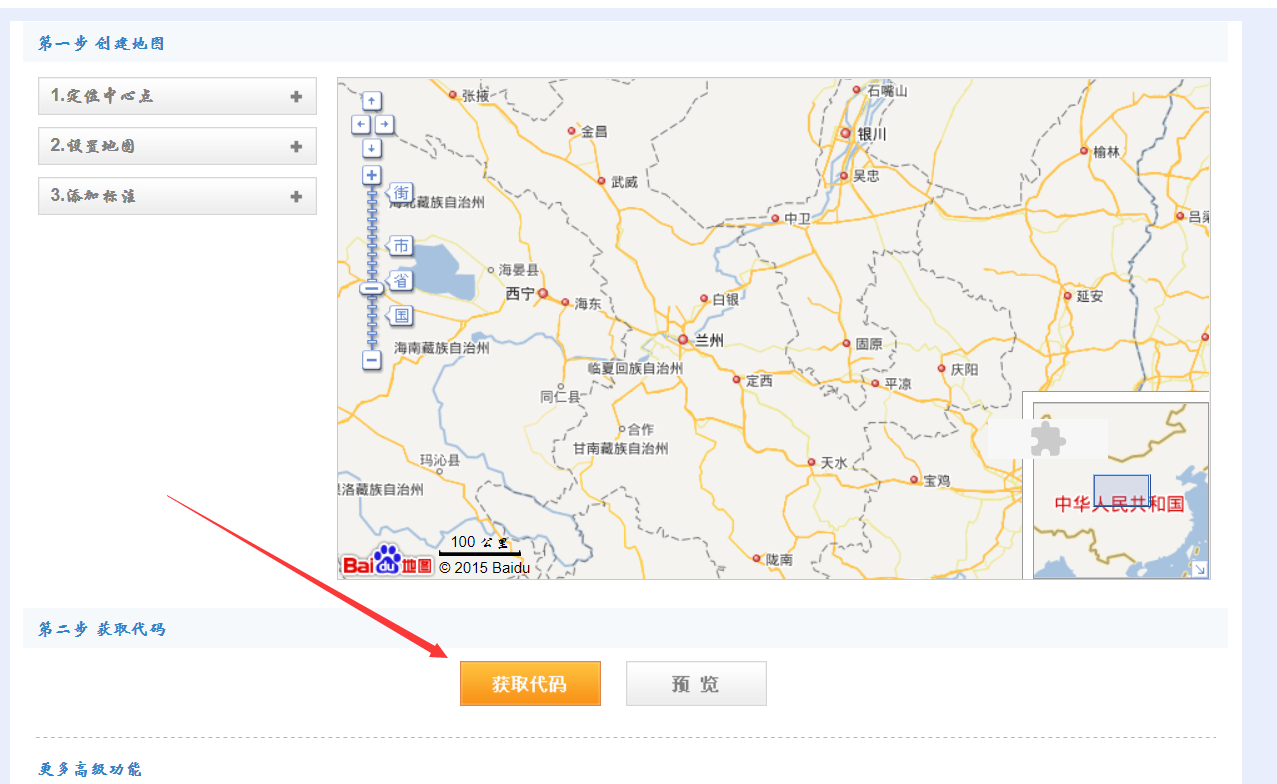Click the 陇南 city label
The height and width of the screenshot is (784, 1277).
tap(780, 560)
